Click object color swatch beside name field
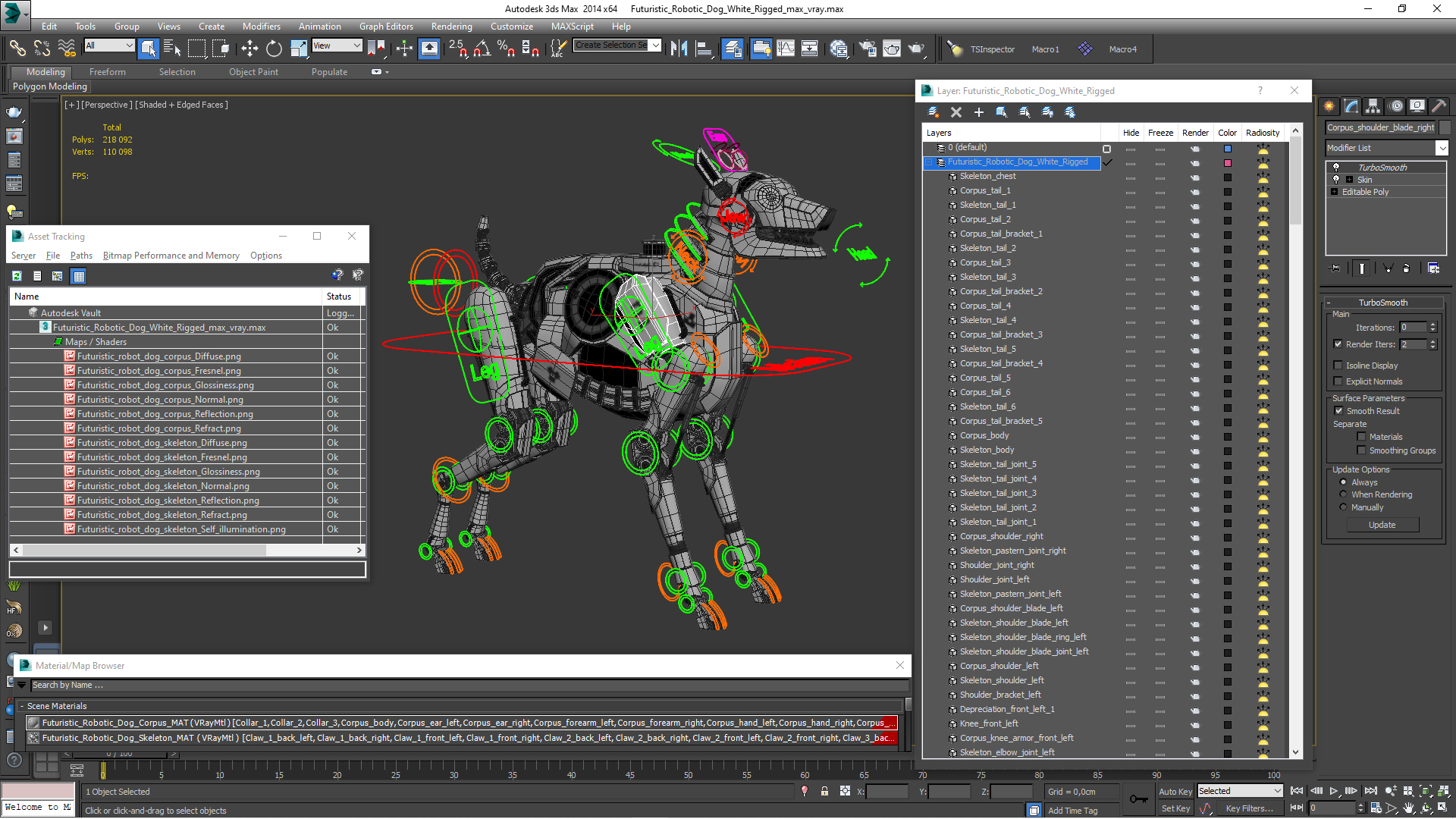This screenshot has height=819, width=1456. click(1445, 127)
